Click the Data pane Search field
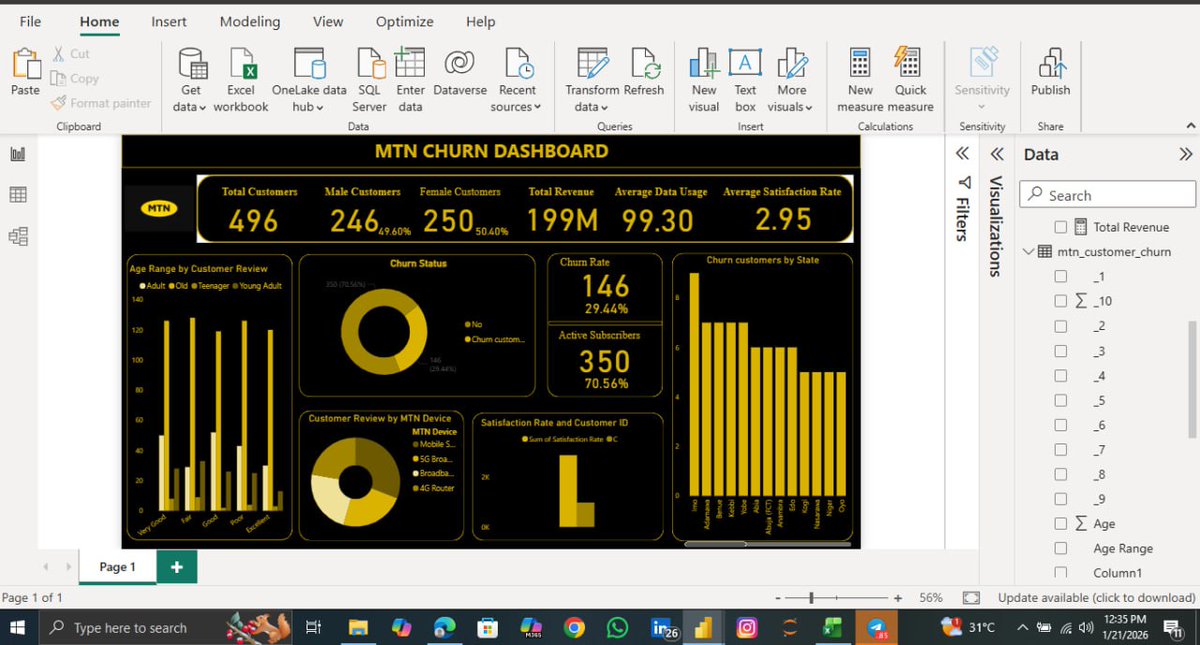The image size is (1200, 645). tap(1107, 195)
